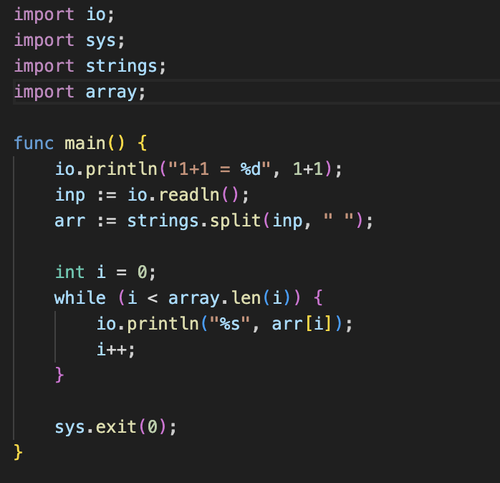Viewport: 500px width, 483px height.
Task: Click the "main()" function name
Action: 95,144
